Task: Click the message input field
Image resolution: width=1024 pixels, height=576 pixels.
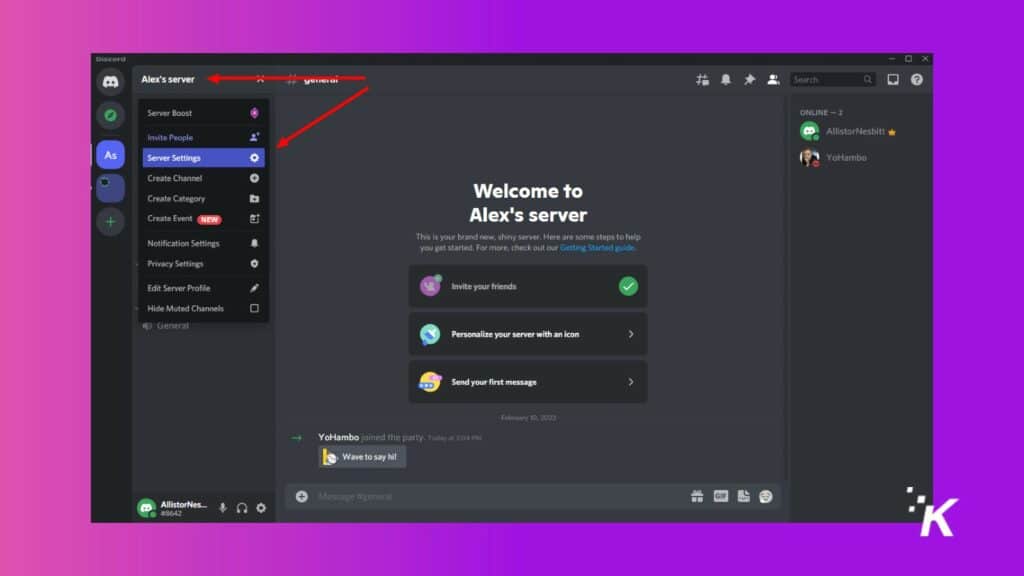Action: (x=500, y=496)
